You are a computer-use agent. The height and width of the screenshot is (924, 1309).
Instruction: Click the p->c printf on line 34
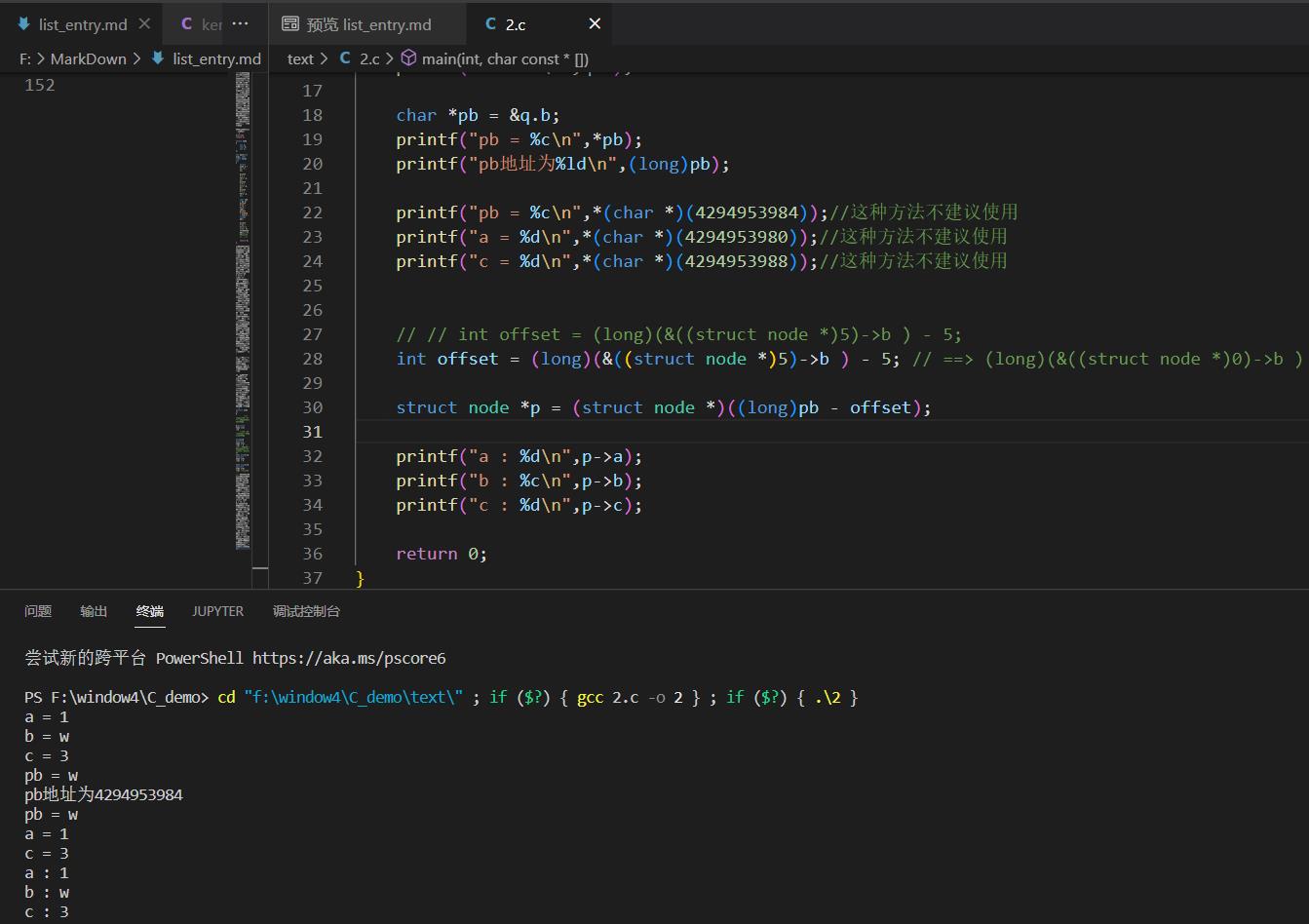[519, 505]
